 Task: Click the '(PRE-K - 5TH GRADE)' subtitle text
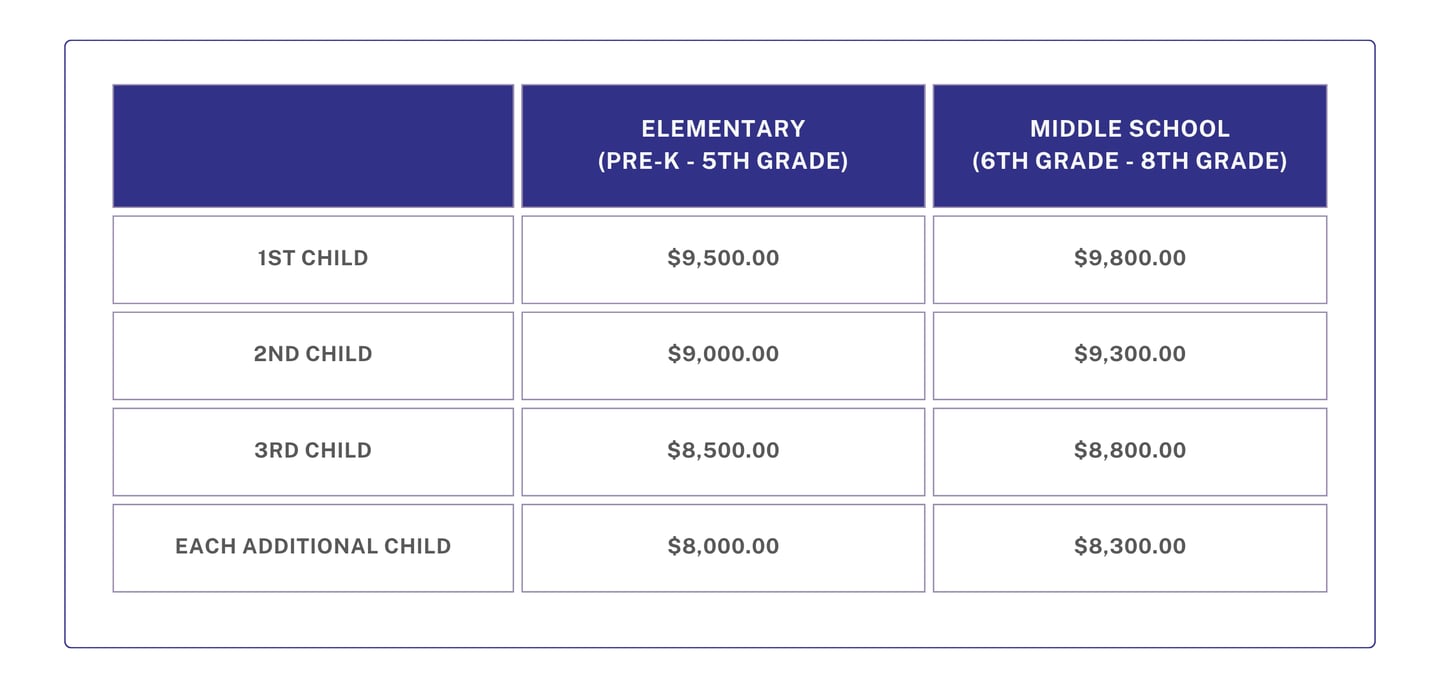point(723,162)
